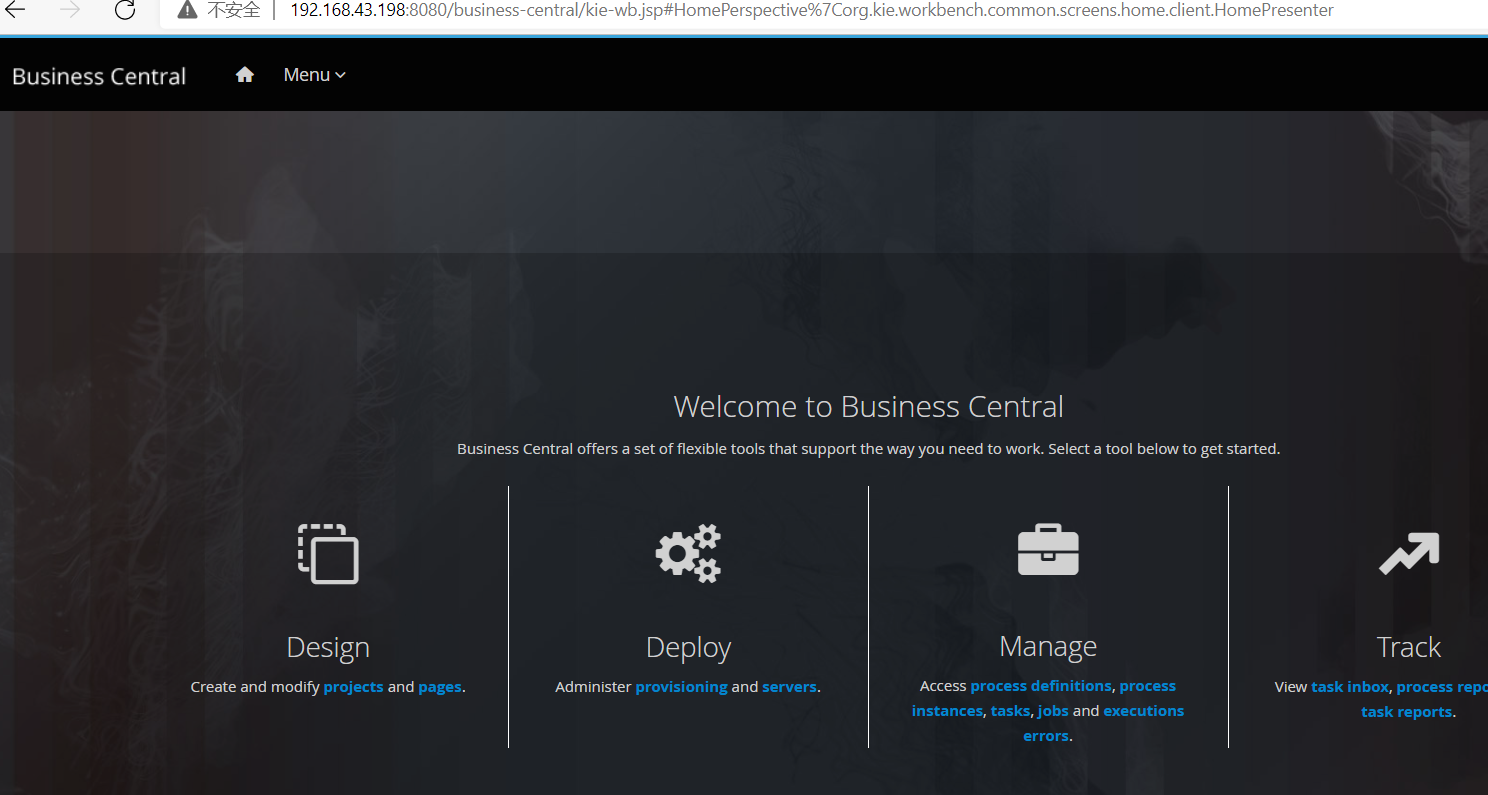
Task: Reload the page with the refresh icon
Action: point(123,10)
